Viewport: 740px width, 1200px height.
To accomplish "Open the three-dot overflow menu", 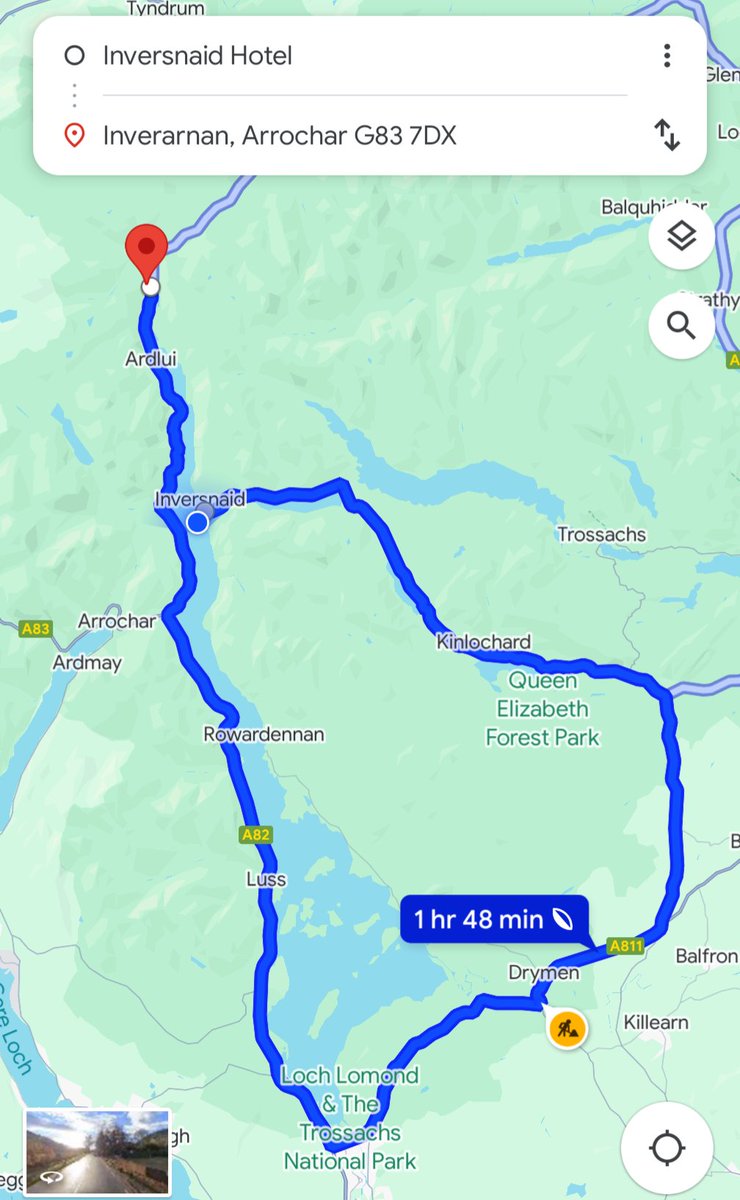I will (667, 55).
